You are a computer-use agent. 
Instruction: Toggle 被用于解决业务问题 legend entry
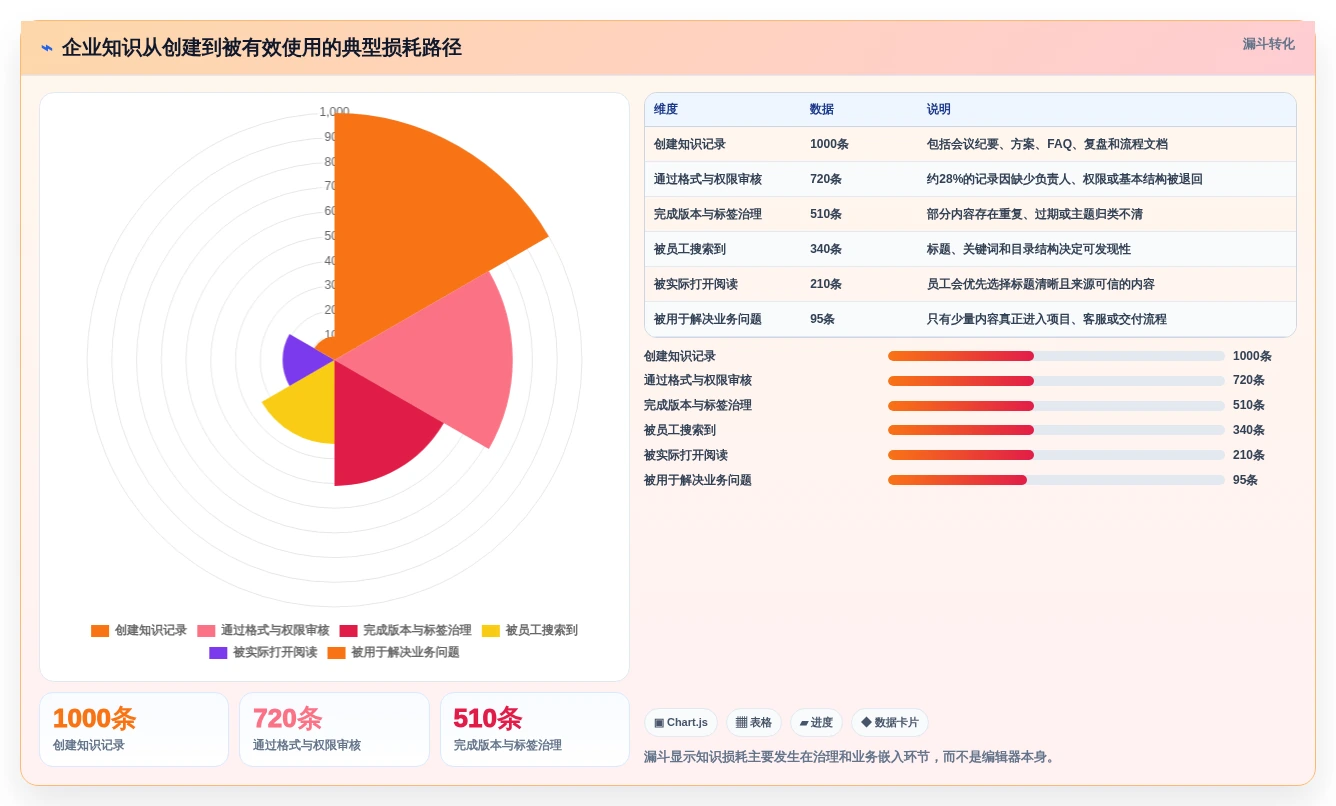click(393, 653)
